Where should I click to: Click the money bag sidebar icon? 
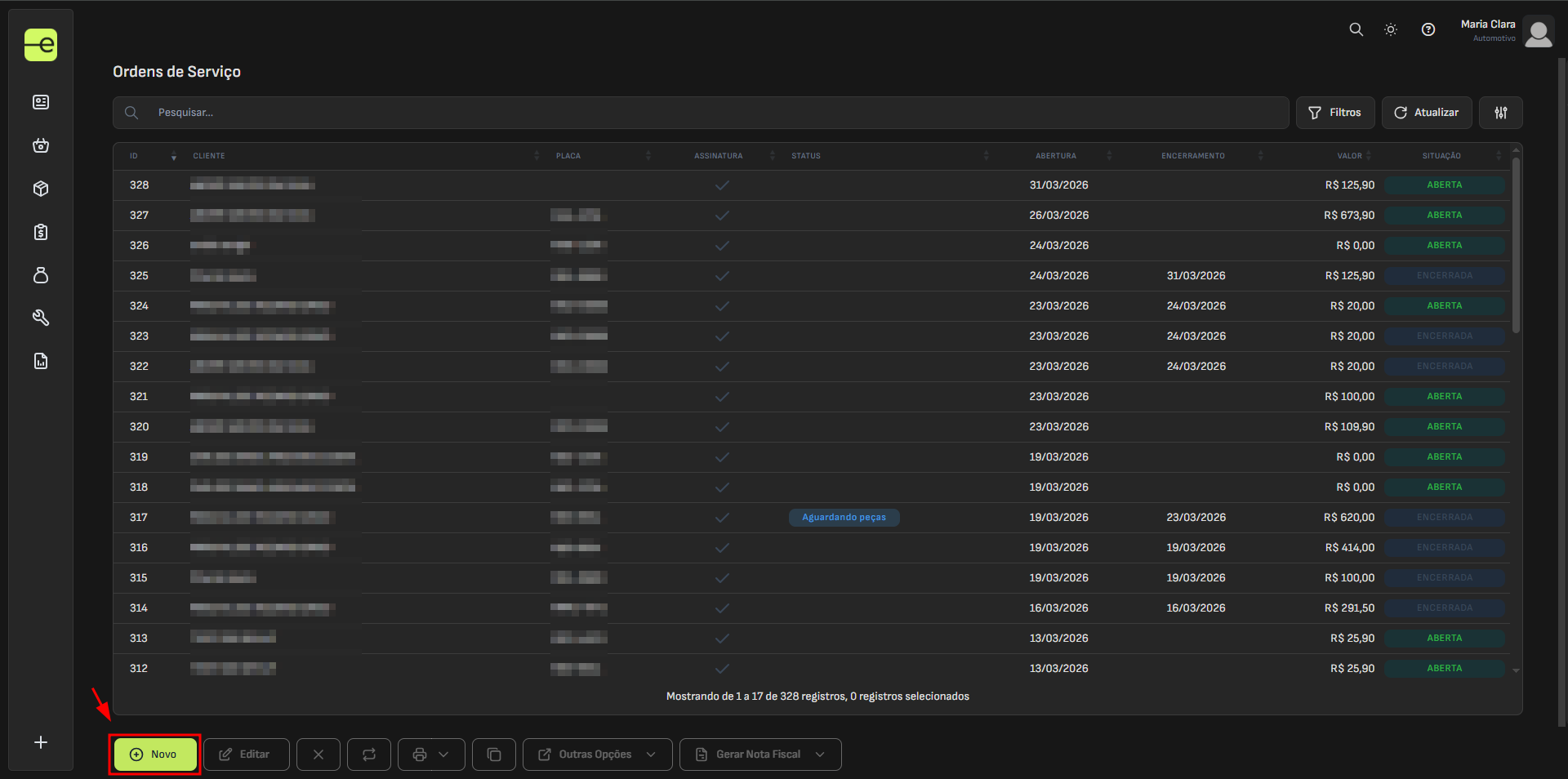pos(41,275)
